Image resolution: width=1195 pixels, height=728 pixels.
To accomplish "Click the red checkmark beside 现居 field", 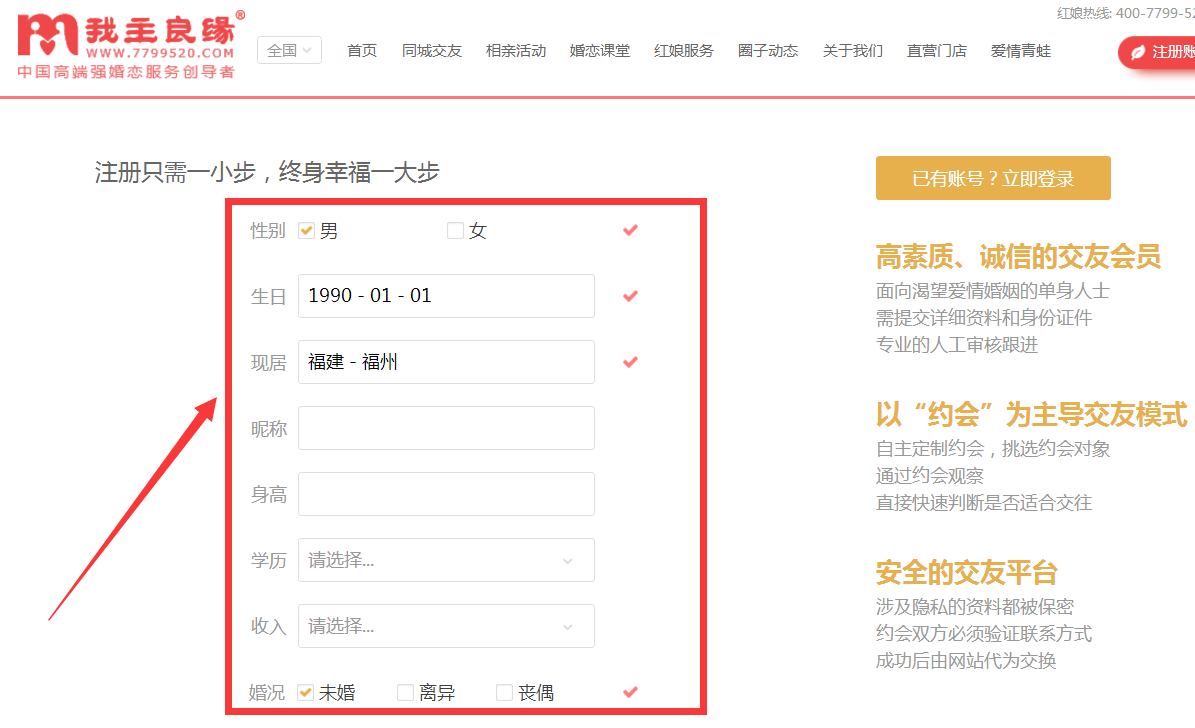I will [x=630, y=362].
